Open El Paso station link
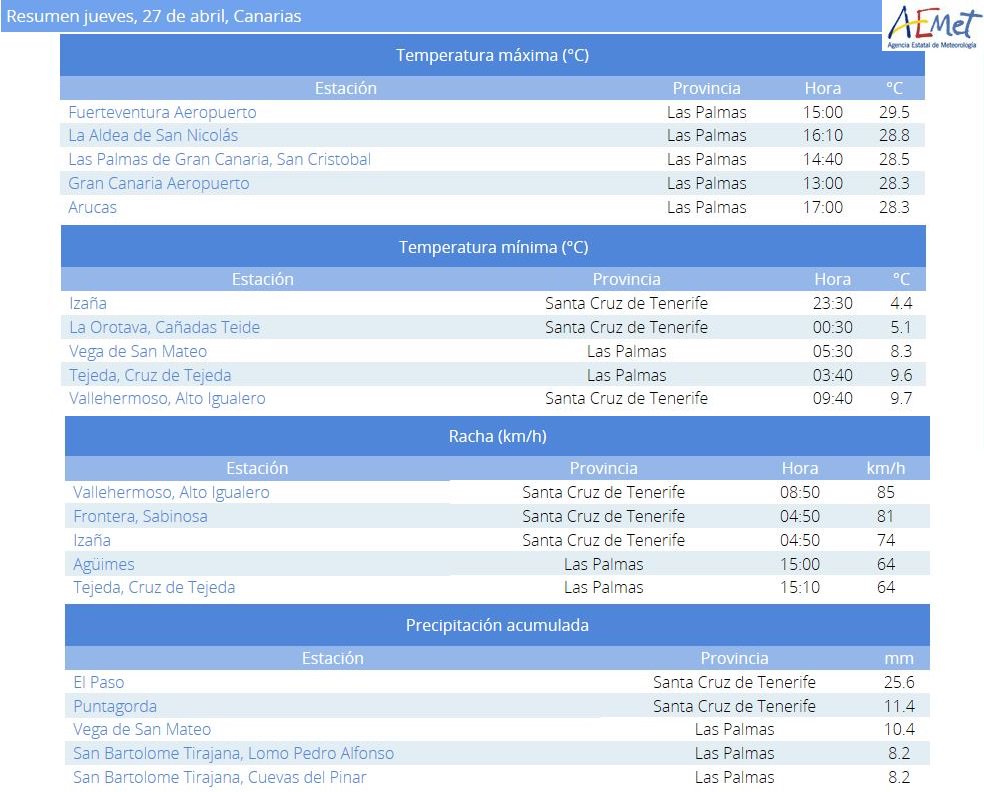984x792 pixels. (x=99, y=682)
